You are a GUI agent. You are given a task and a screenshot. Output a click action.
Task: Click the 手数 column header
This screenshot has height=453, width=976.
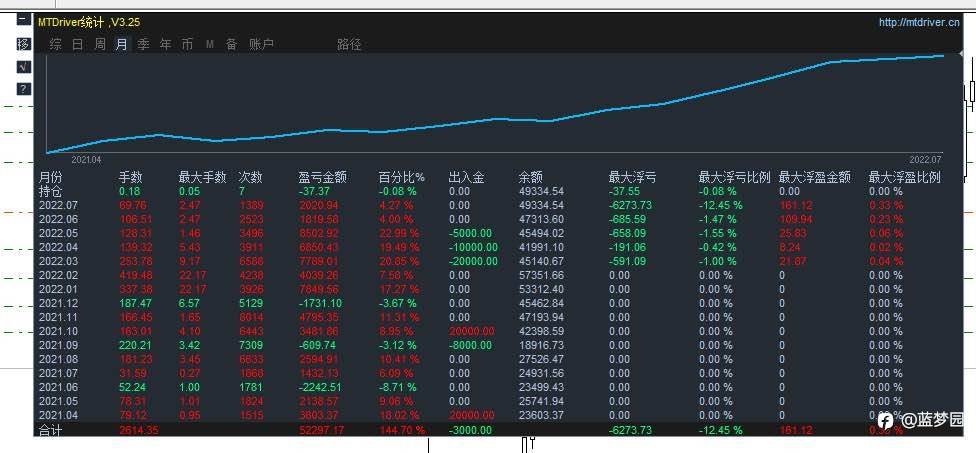tap(131, 177)
